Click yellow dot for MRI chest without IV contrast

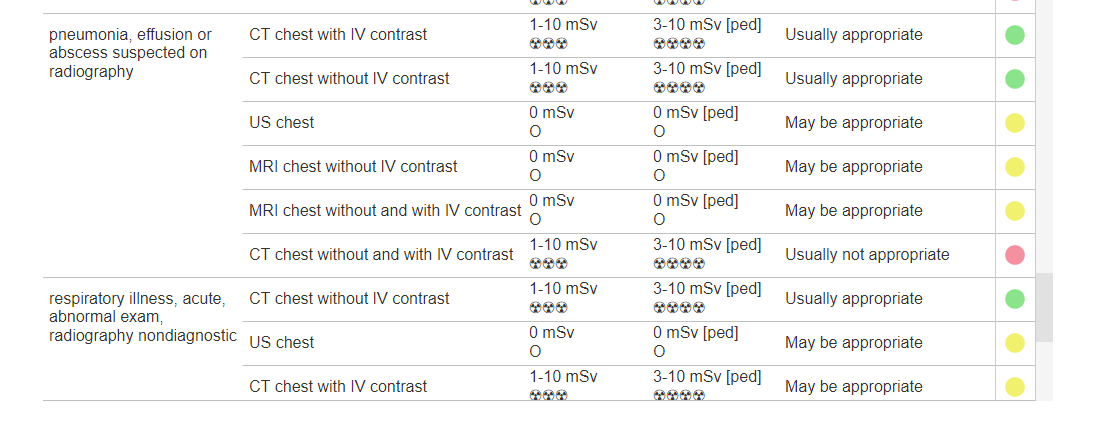pyautogui.click(x=1015, y=167)
